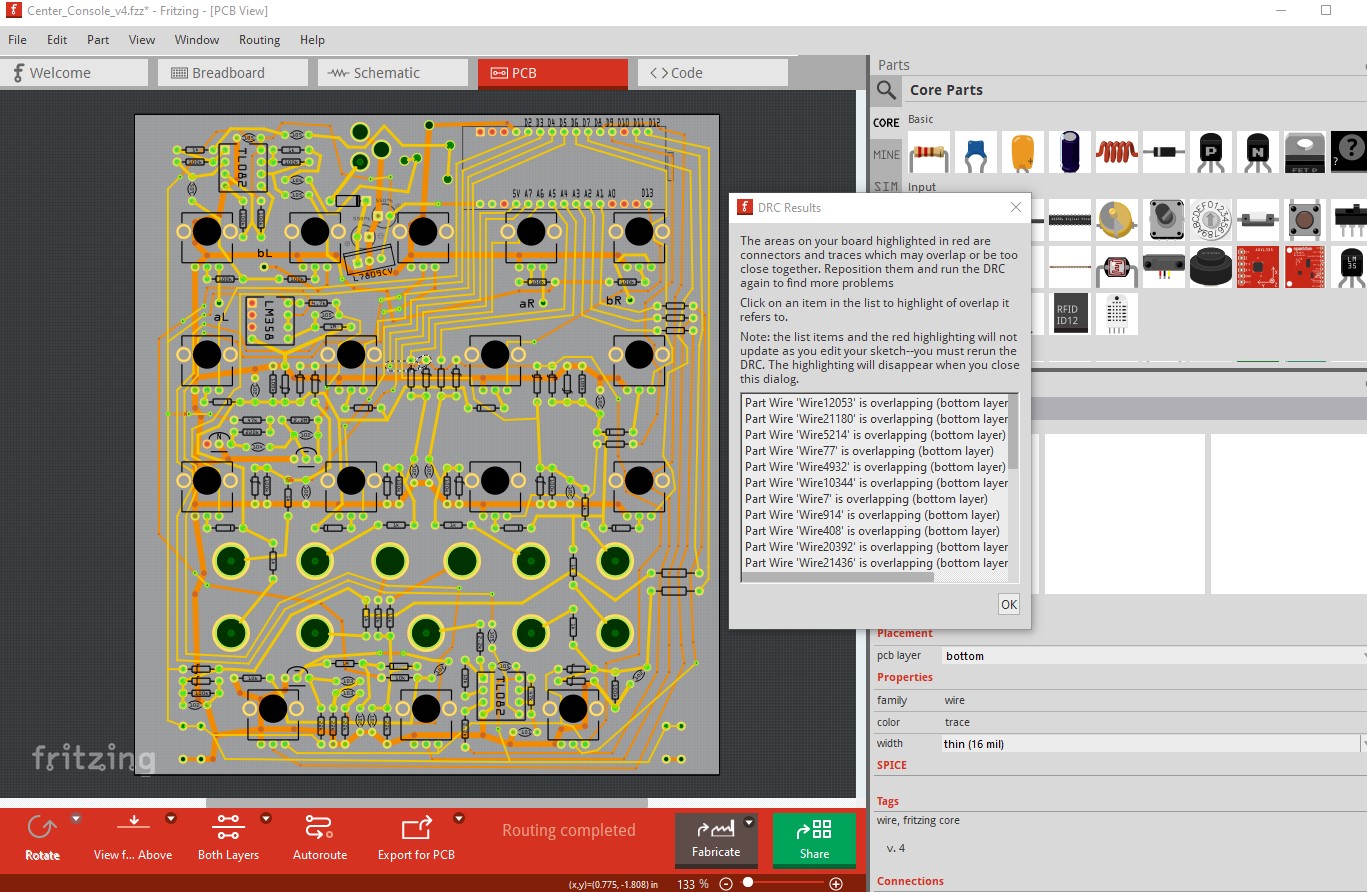Select the LM35 temperature sensor part
The width and height of the screenshot is (1367, 892).
coord(1351,266)
